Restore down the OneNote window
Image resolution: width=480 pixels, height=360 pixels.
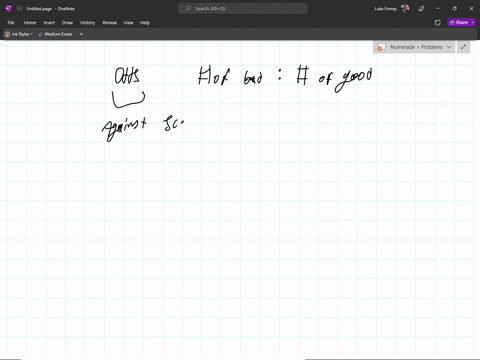point(454,9)
